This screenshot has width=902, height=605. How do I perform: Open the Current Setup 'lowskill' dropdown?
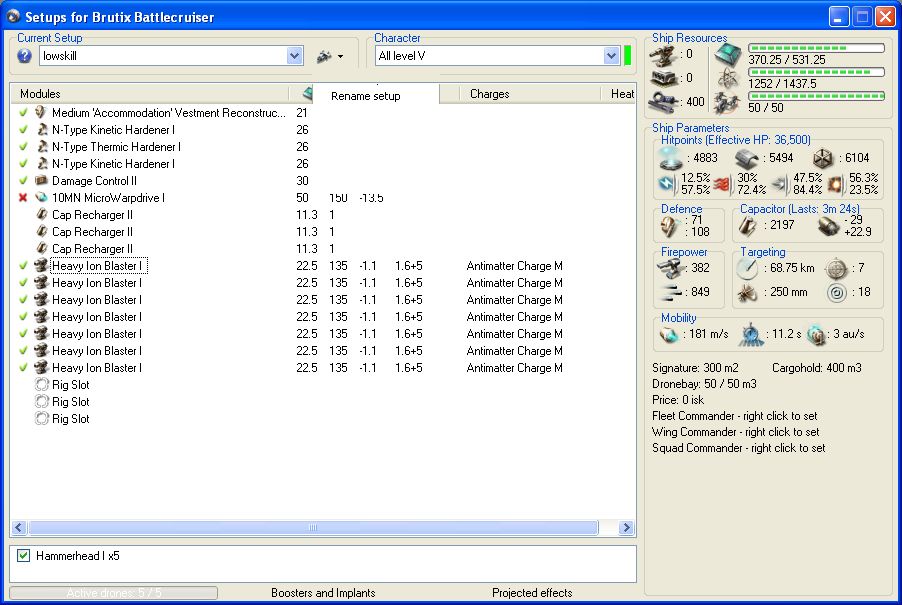pos(294,56)
